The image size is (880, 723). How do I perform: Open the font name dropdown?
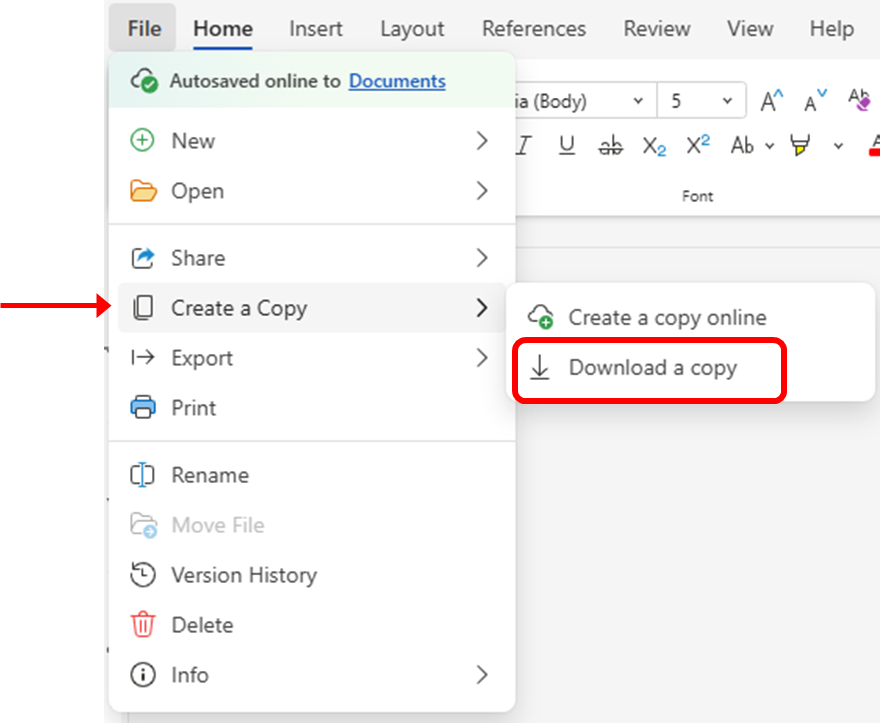click(x=638, y=101)
